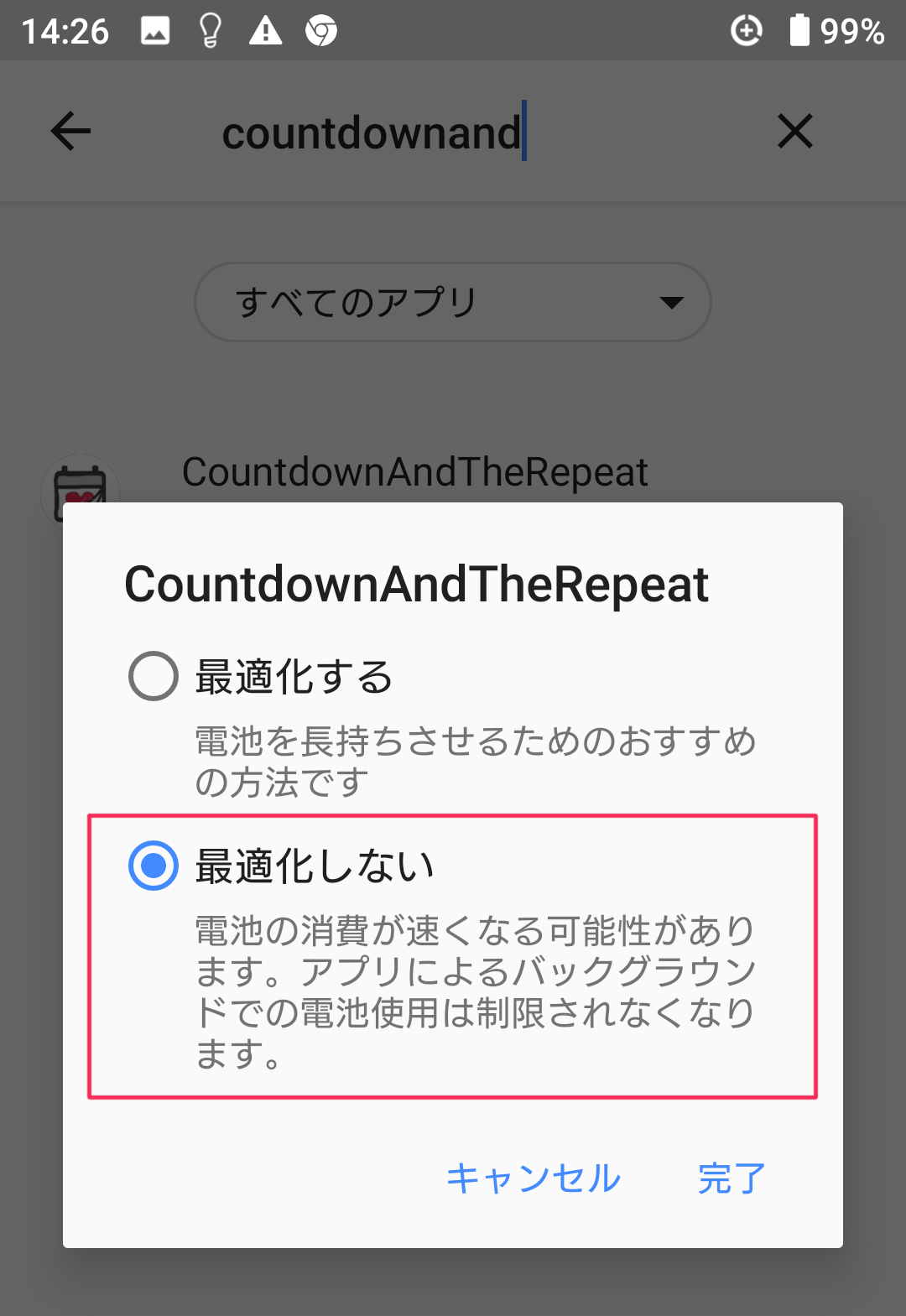Click the dropdown arrow next to すべてのアプリ
906x1316 pixels.
(x=672, y=302)
